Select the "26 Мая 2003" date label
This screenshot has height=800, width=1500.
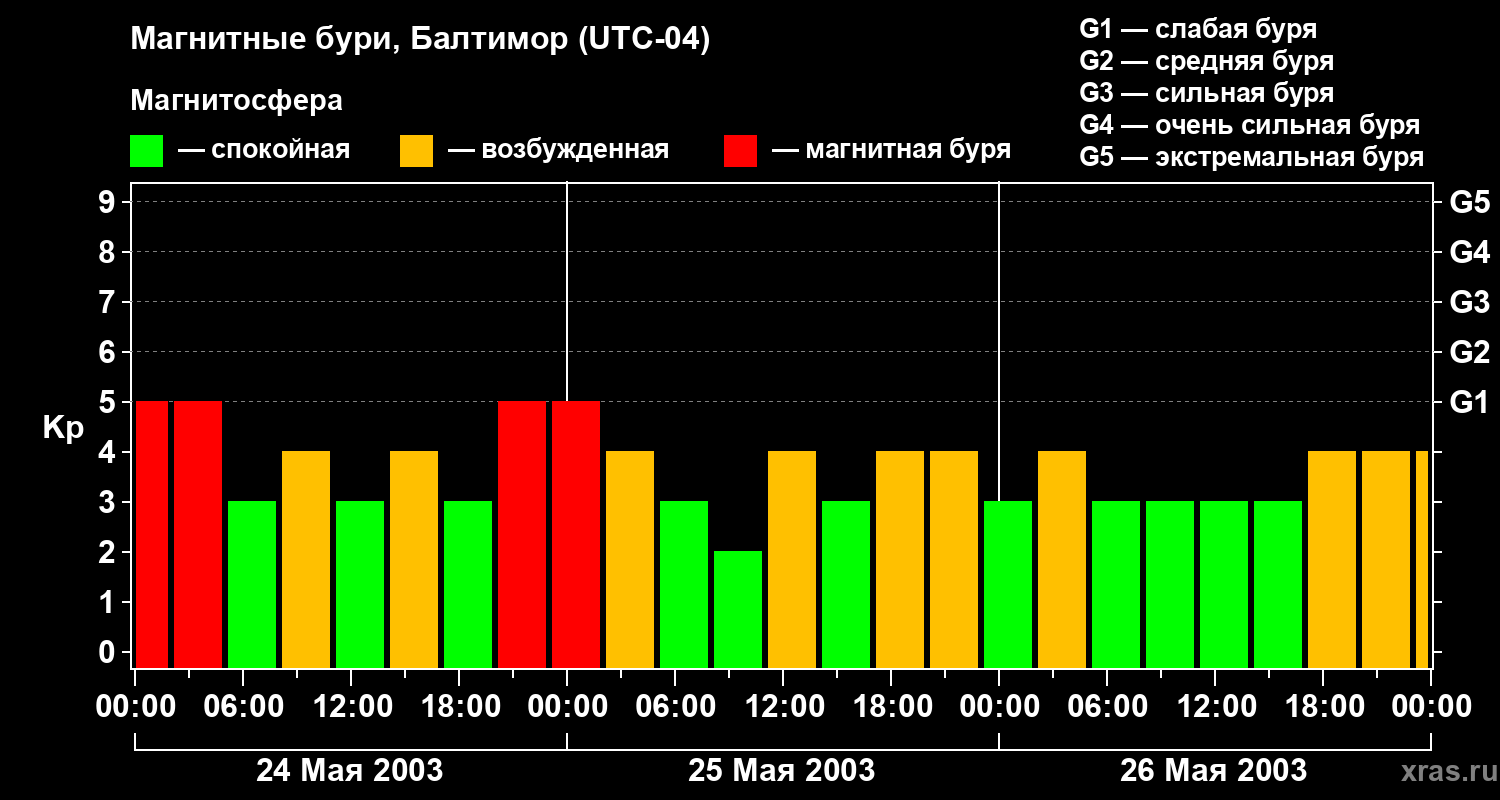pos(1213,771)
